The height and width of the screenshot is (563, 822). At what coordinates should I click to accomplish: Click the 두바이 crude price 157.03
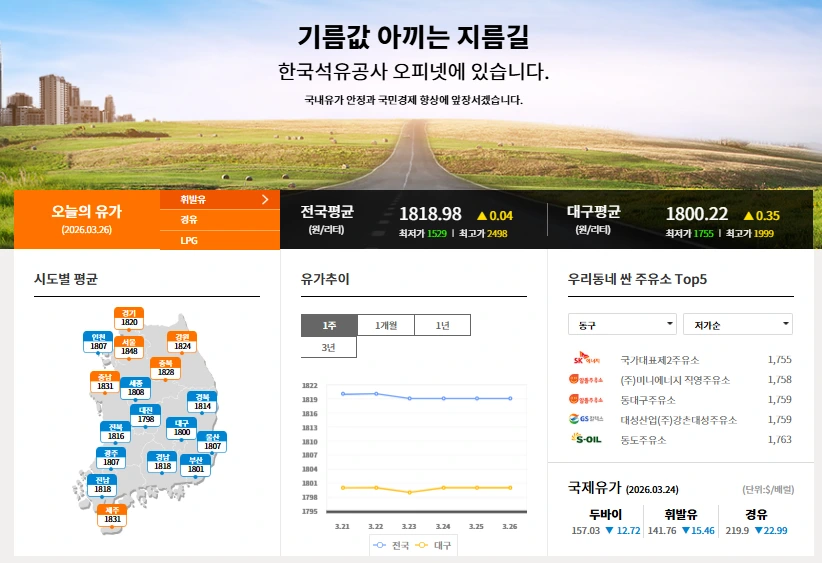coord(586,530)
